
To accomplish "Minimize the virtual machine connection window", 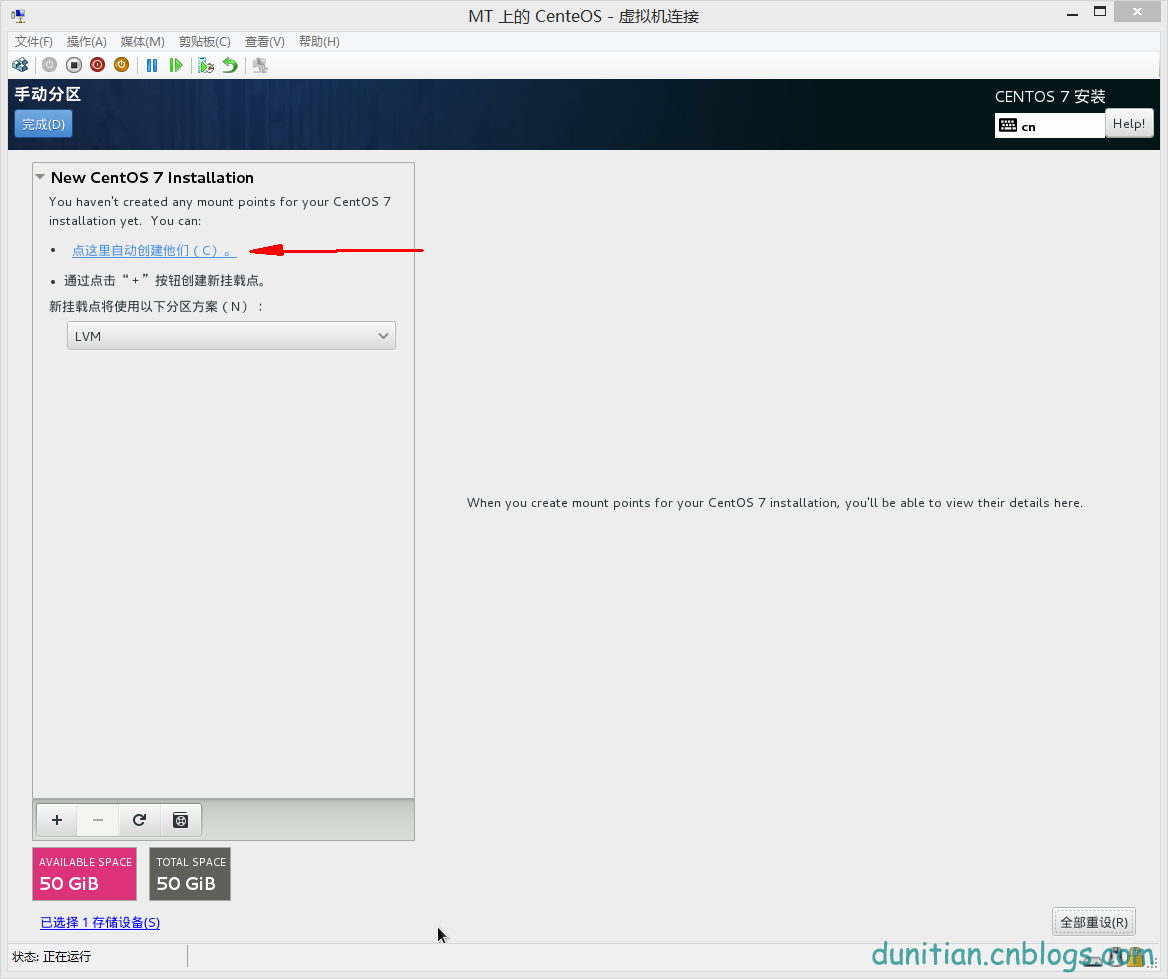I will [x=1072, y=13].
